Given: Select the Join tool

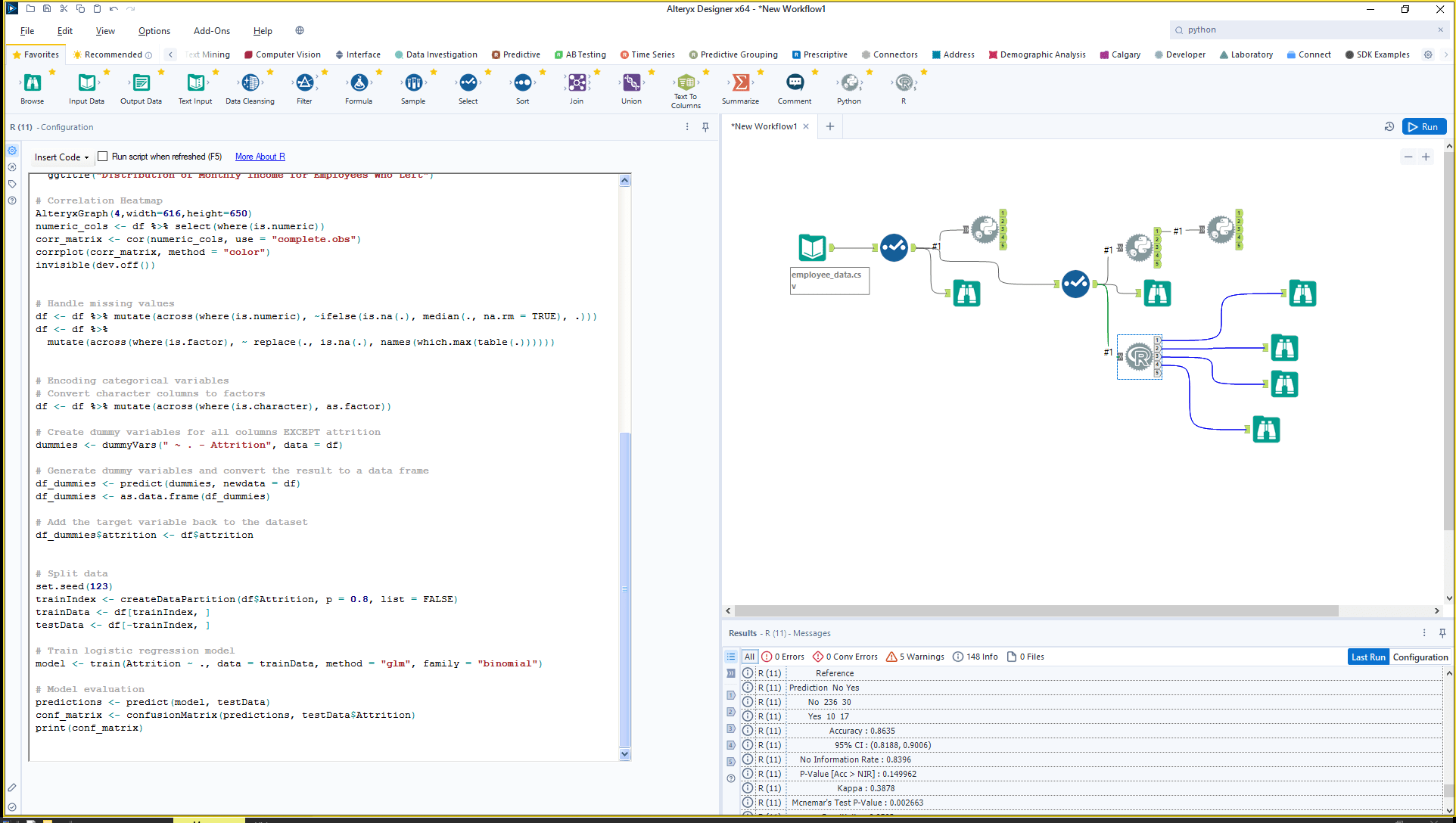Looking at the screenshot, I should [x=577, y=83].
